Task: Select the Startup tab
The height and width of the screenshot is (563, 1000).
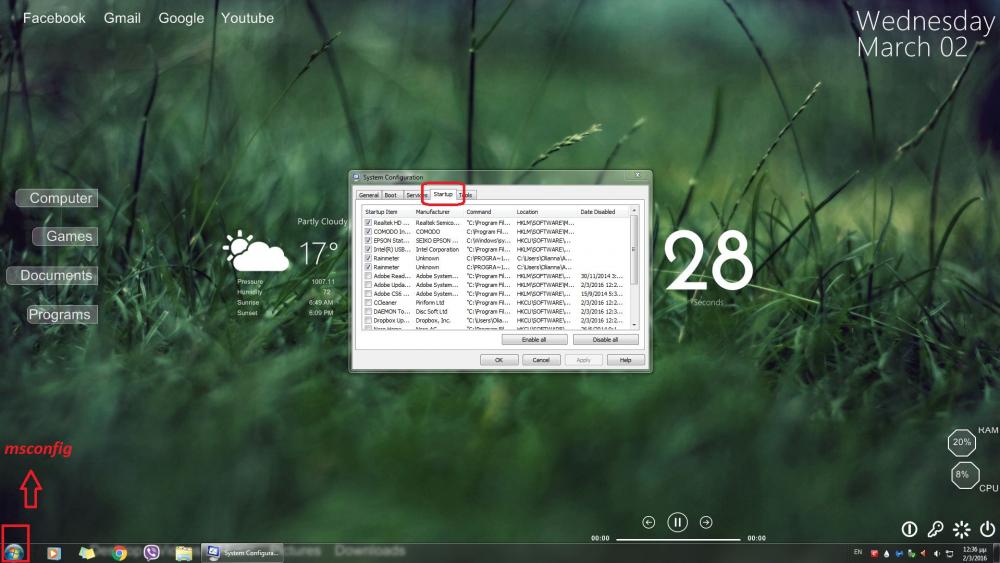Action: pyautogui.click(x=443, y=194)
